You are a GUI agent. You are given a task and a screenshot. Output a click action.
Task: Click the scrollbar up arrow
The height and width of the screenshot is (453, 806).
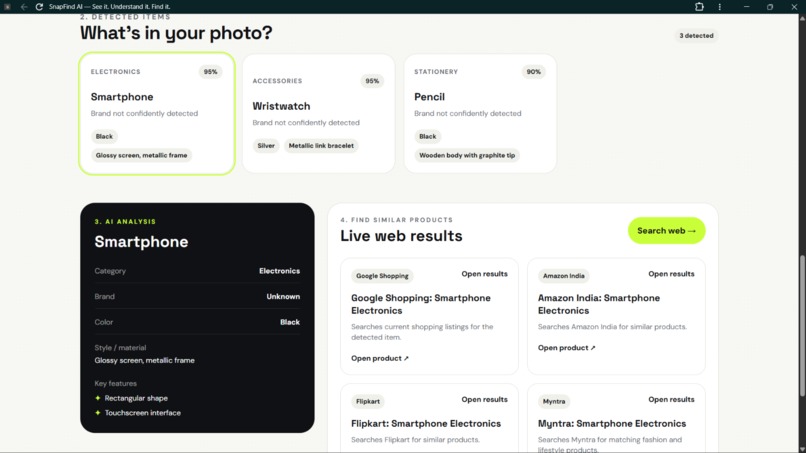(802, 18)
